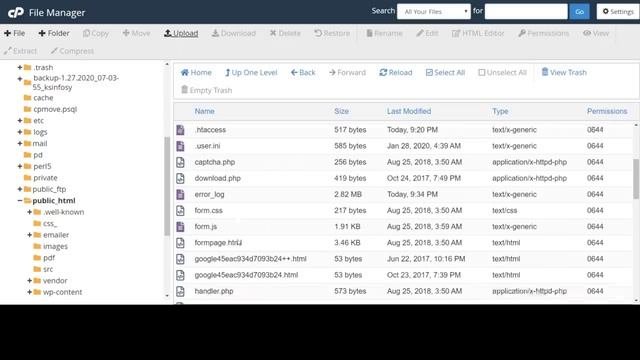Click the Rename toolbar button

pyautogui.click(x=384, y=33)
